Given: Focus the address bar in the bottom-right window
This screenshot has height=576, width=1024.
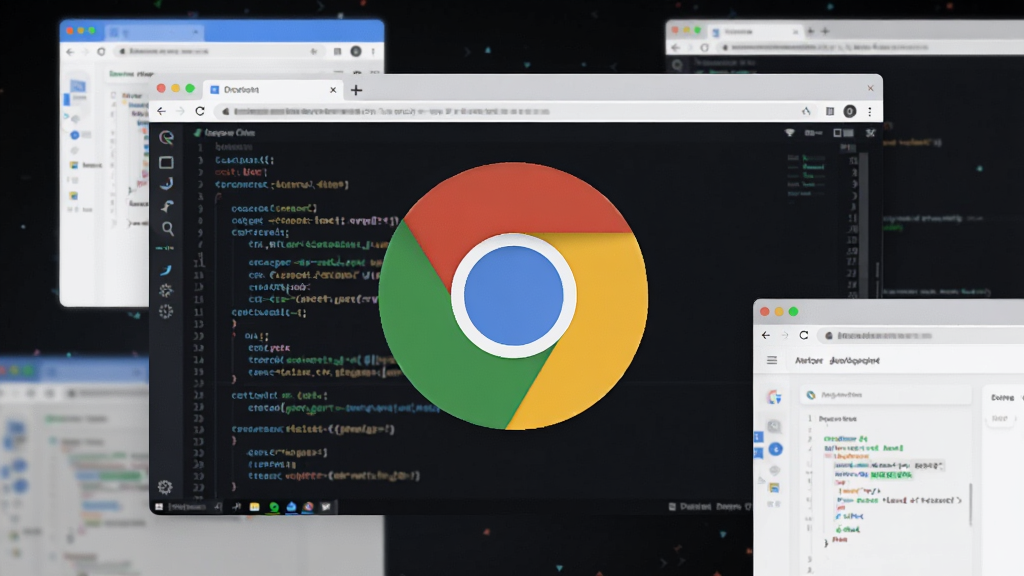Looking at the screenshot, I should point(921,336).
